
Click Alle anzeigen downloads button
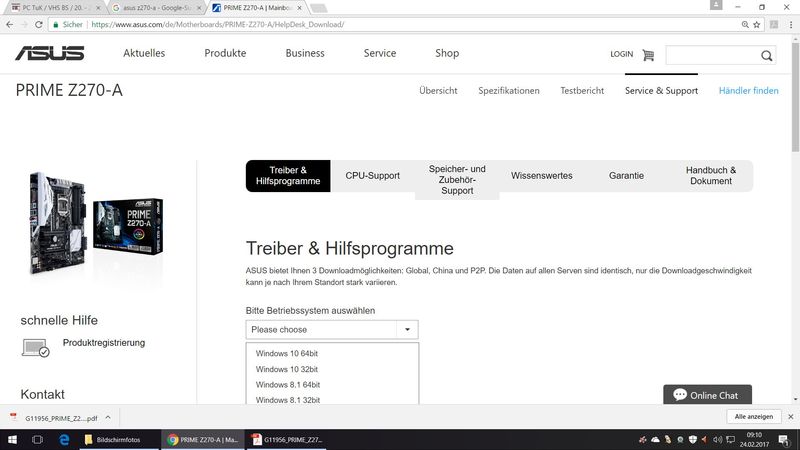click(754, 417)
